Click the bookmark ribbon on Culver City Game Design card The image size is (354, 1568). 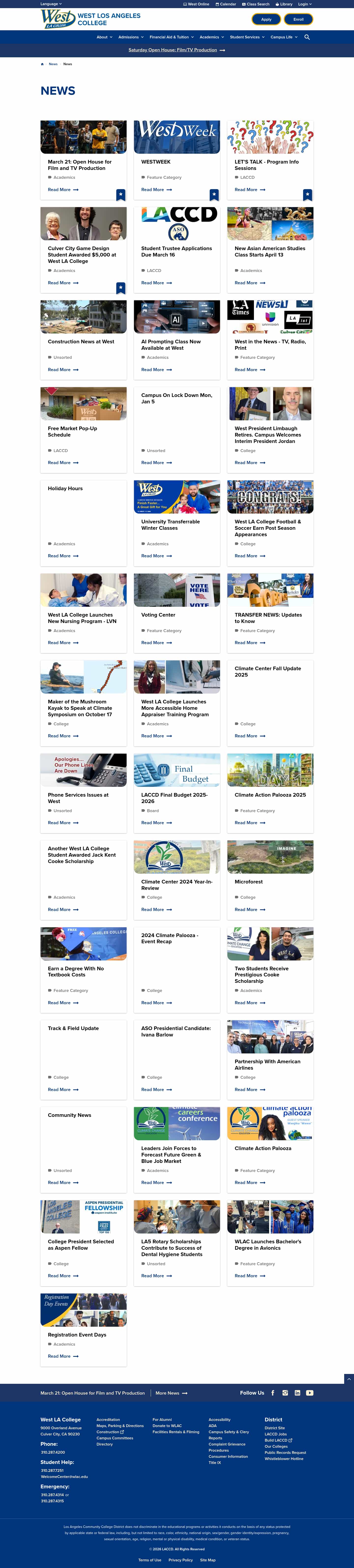pos(121,288)
